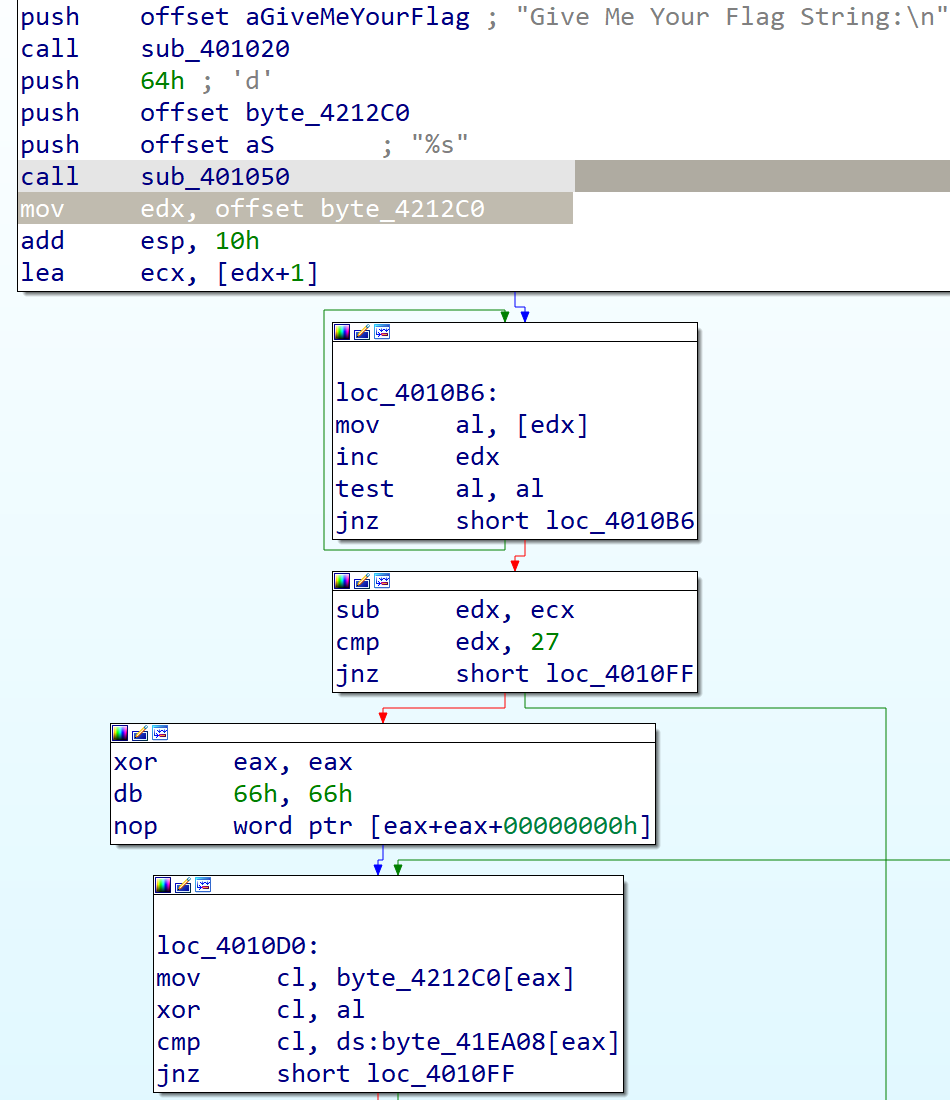Click the value 27 in cmp instruction
950x1100 pixels.
click(x=545, y=642)
